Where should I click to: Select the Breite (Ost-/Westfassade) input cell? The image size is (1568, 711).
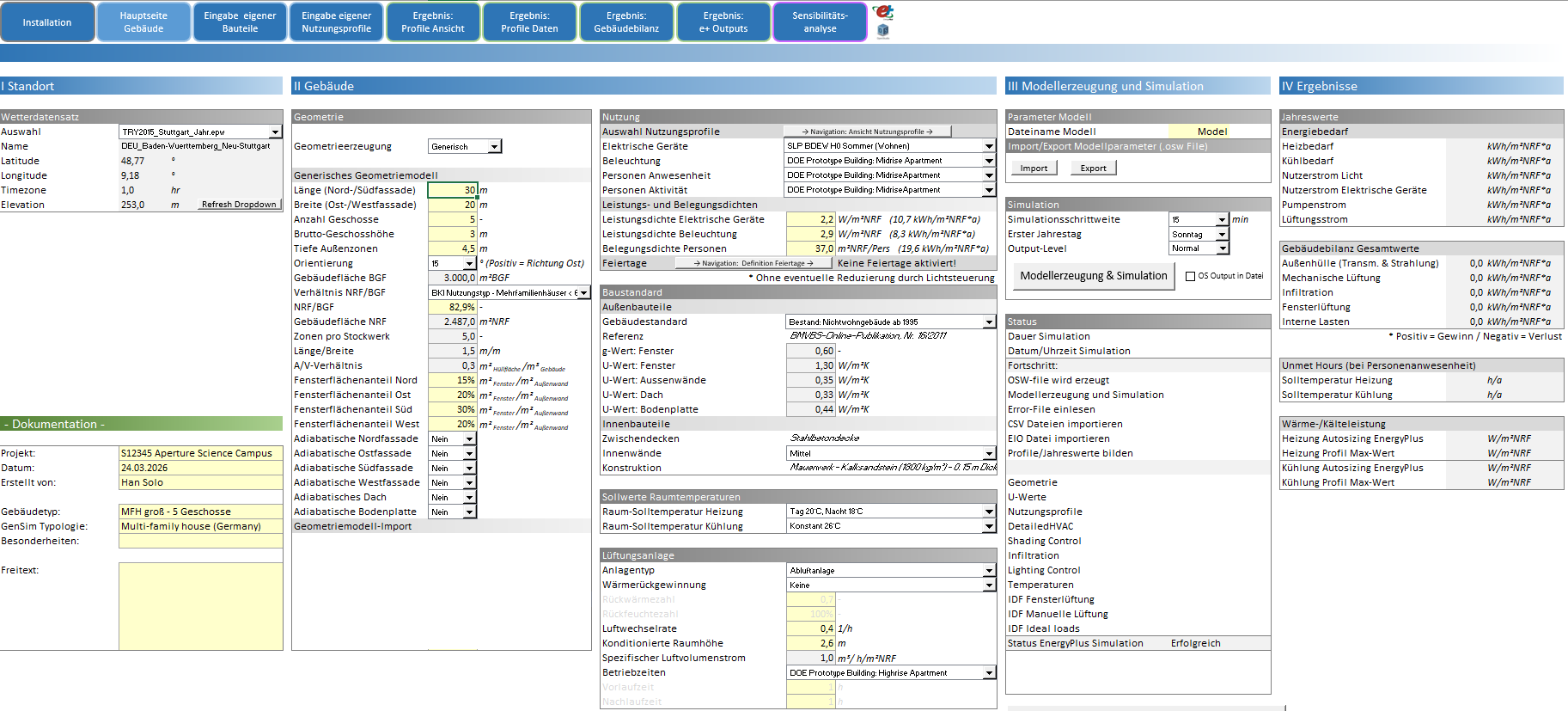click(452, 205)
